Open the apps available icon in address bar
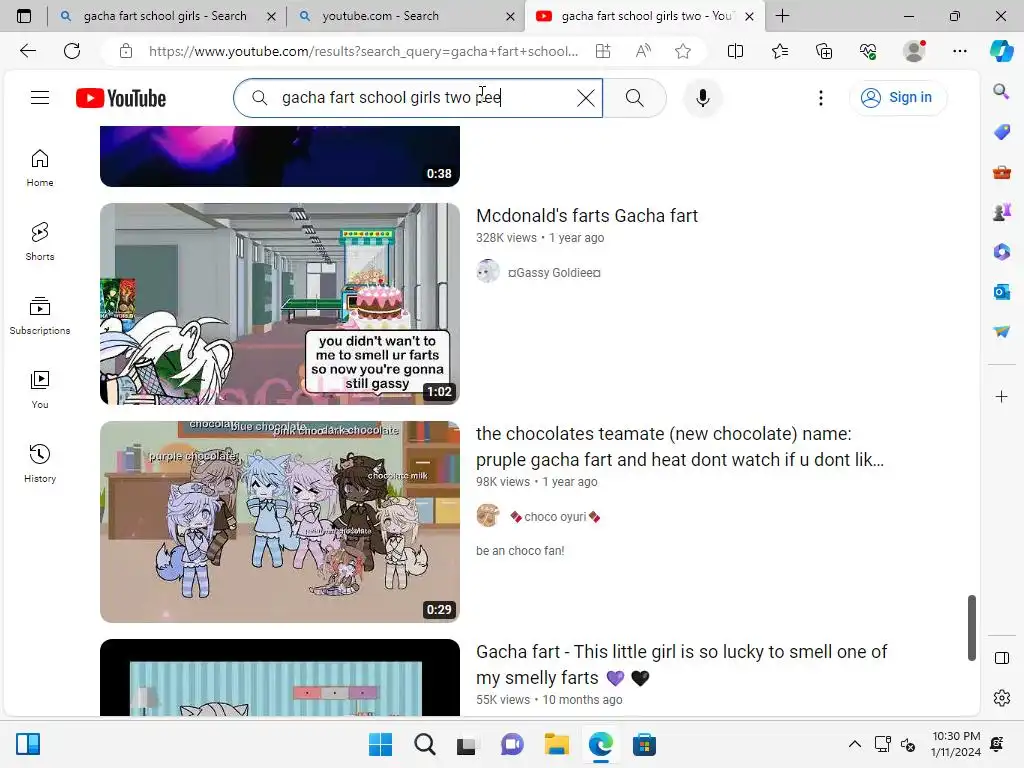1024x768 pixels. (603, 51)
